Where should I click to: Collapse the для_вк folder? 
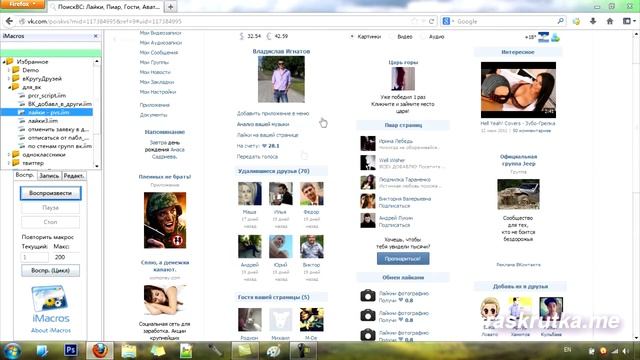[x=9, y=87]
